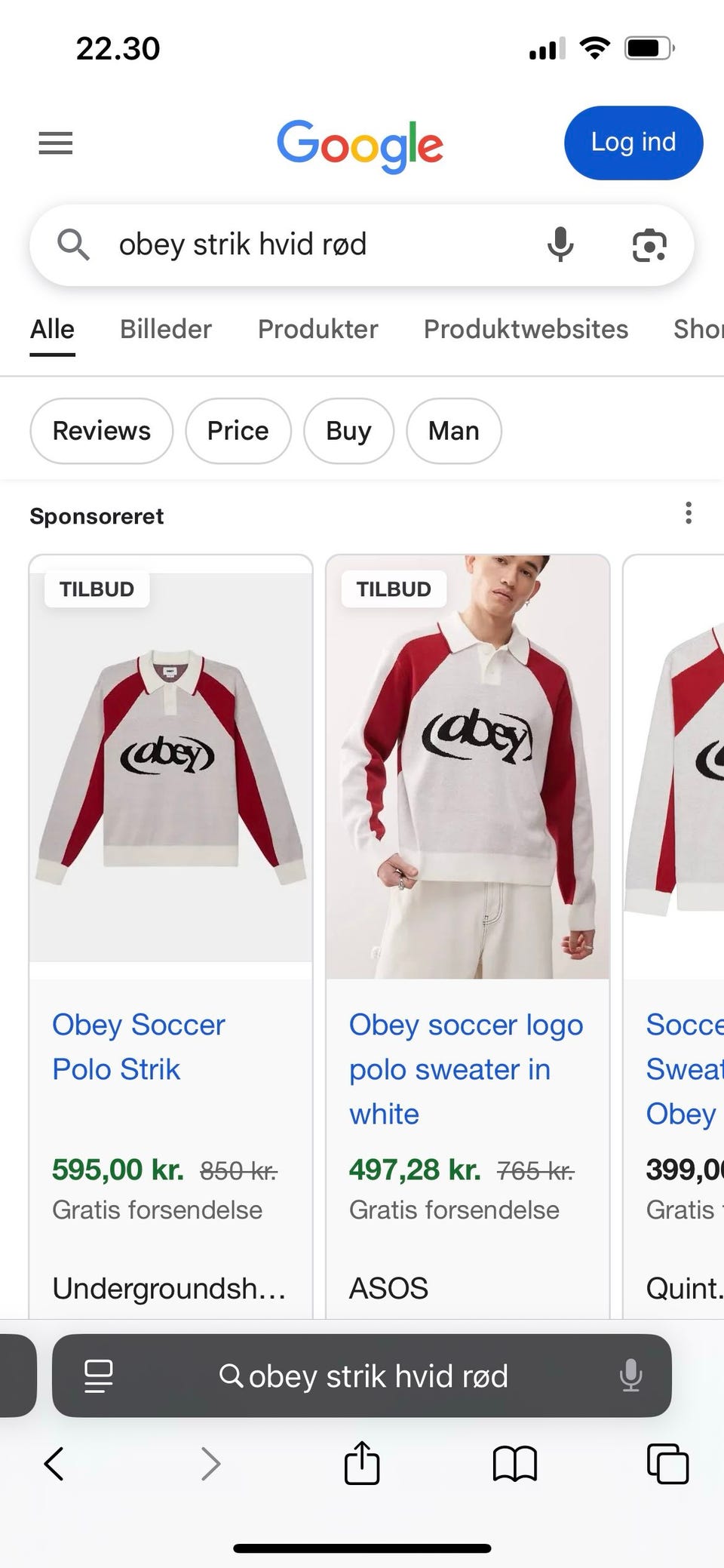
Task: Open Obey Soccer Polo Strik link
Action: click(139, 1047)
